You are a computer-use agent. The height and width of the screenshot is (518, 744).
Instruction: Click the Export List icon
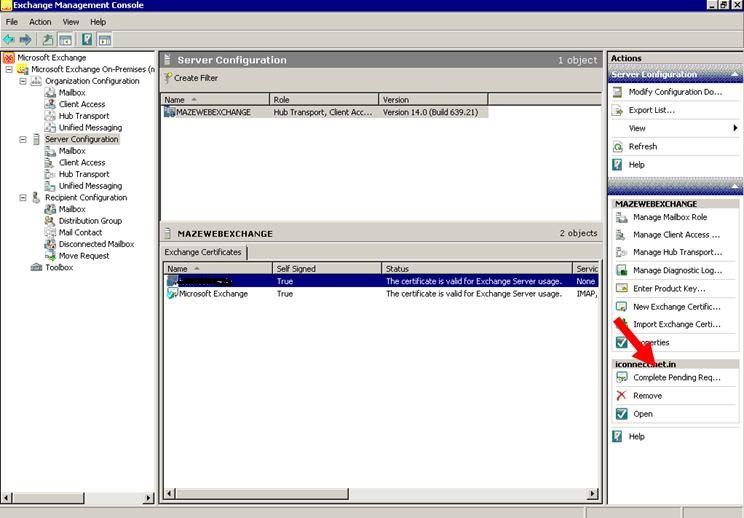point(618,110)
